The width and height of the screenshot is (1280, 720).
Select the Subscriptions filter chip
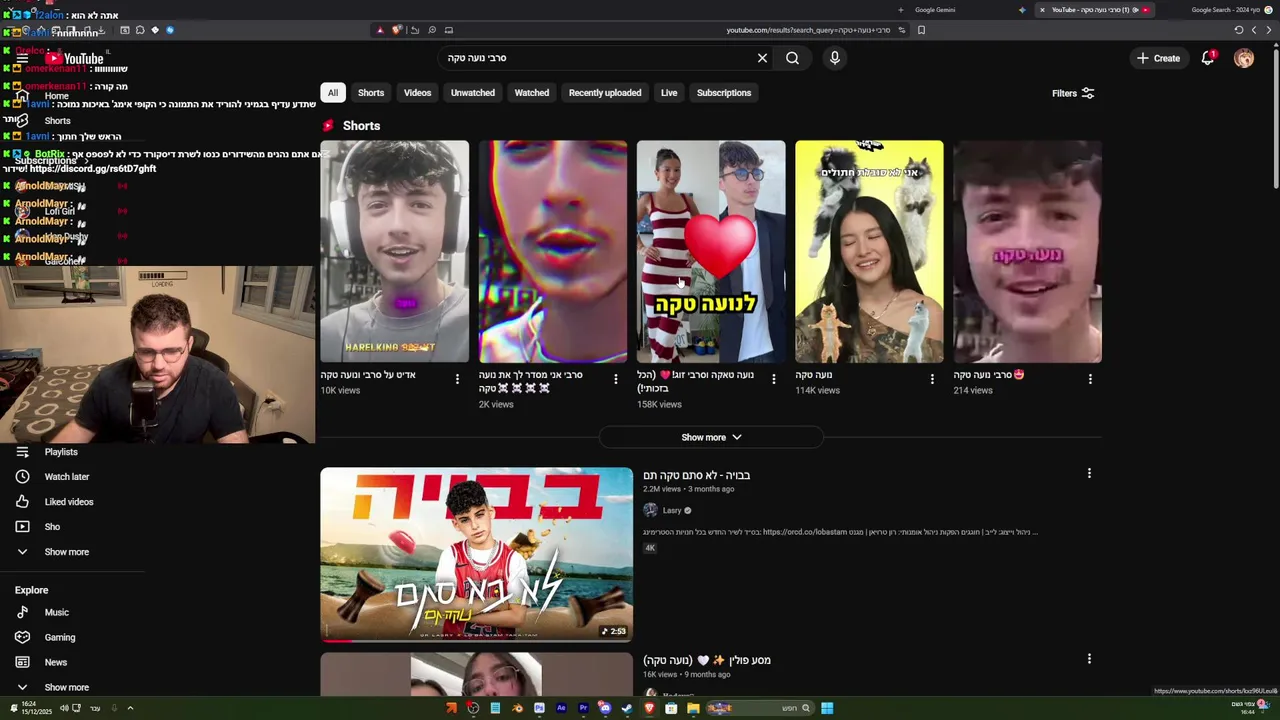coord(724,93)
